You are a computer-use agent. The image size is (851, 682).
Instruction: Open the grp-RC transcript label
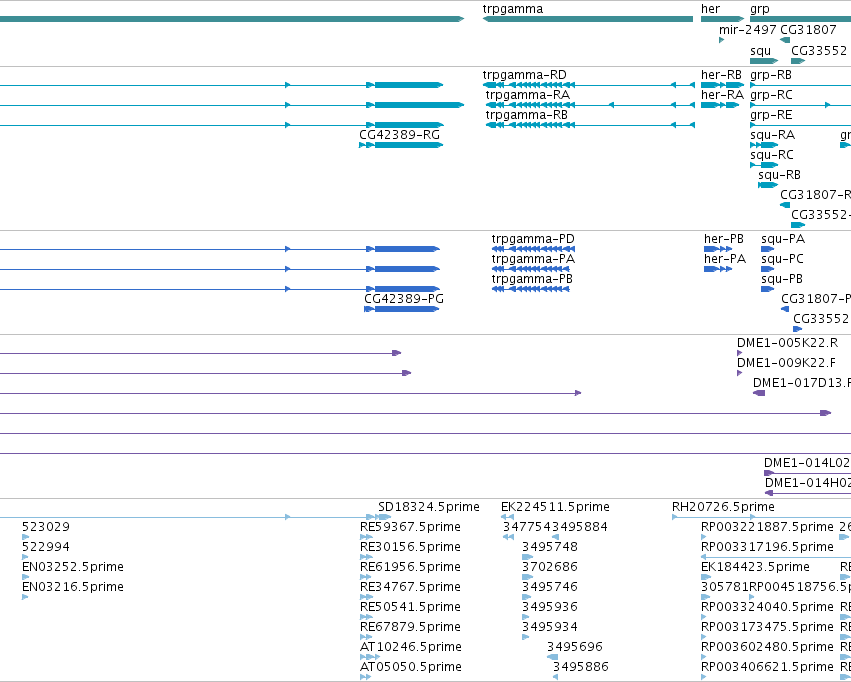(771, 95)
